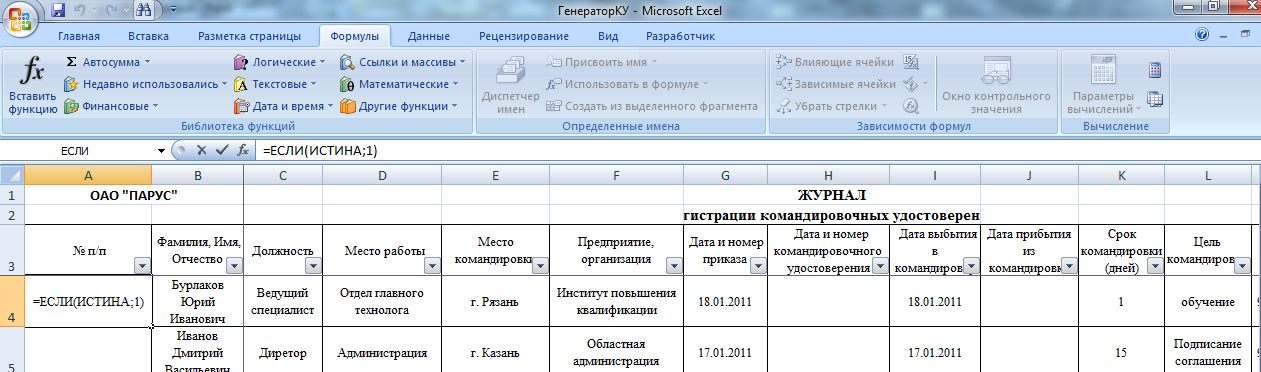This screenshot has height=372, width=1261.
Task: Open Дата и время functions list
Action: click(285, 106)
